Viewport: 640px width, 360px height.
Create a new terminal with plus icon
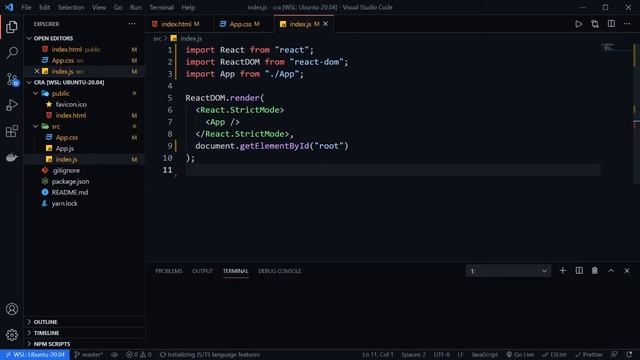click(x=562, y=271)
